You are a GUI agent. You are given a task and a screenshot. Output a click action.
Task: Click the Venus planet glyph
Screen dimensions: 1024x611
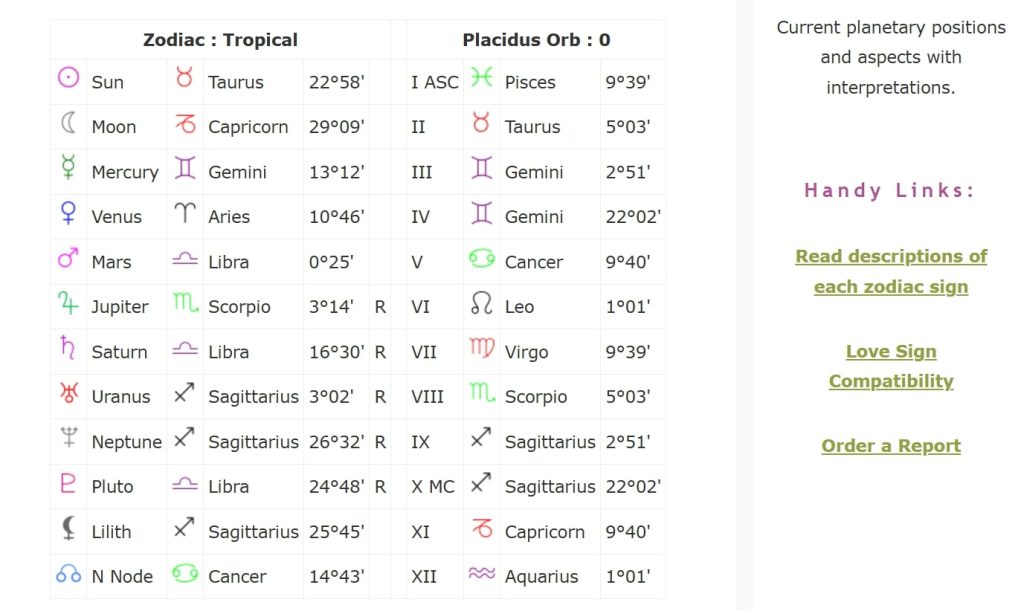(68, 213)
